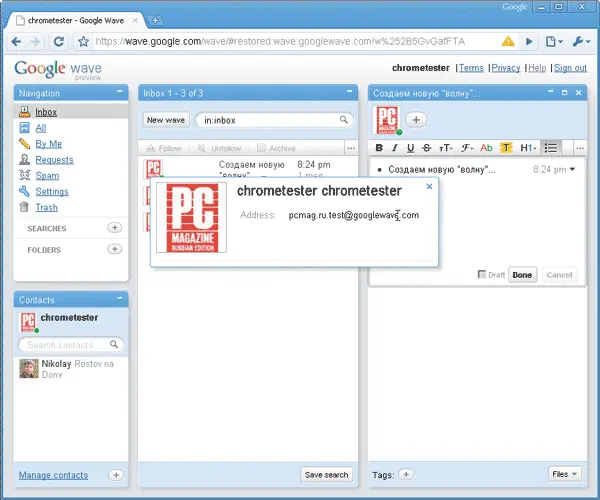The height and width of the screenshot is (500, 600).
Task: Open the text color picker
Action: [x=486, y=148]
